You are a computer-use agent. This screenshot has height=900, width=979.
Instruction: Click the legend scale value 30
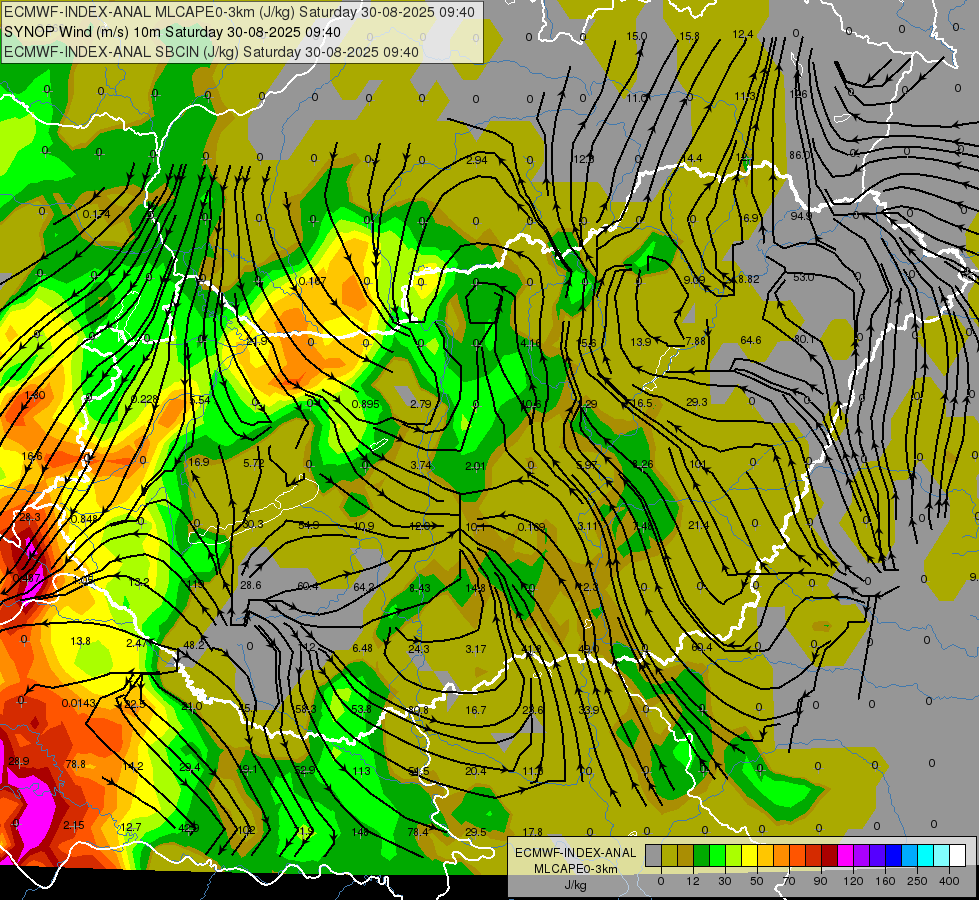tap(725, 881)
